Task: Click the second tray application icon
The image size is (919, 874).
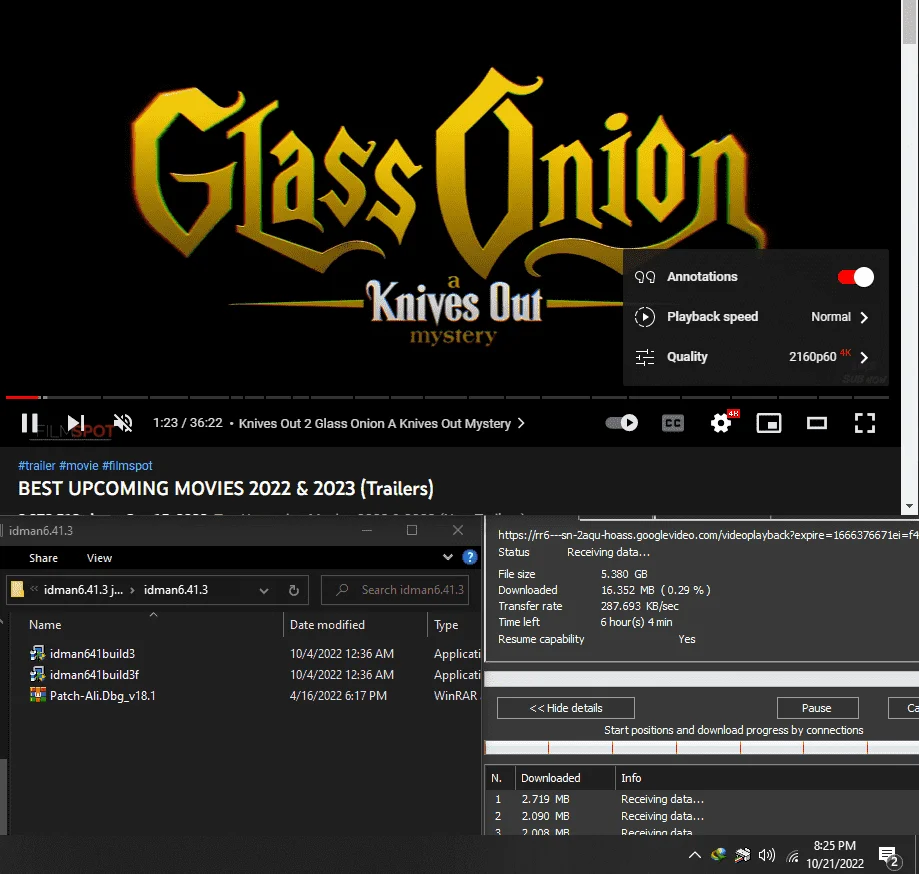Action: [743, 855]
